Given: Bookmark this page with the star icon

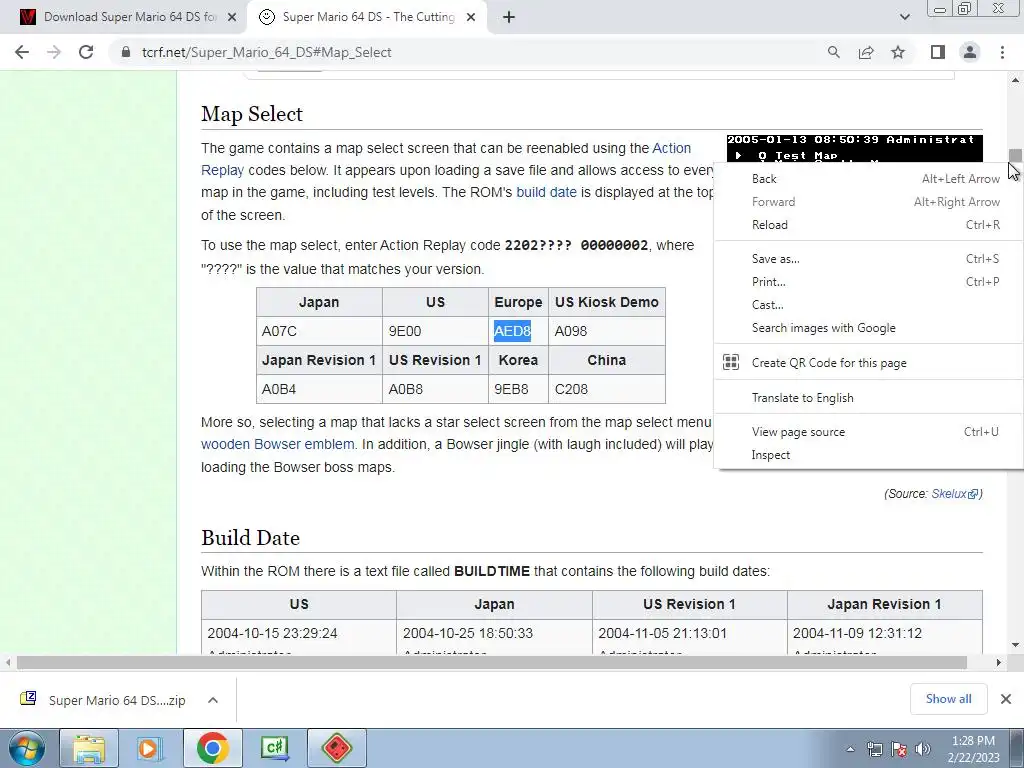Looking at the screenshot, I should point(898,52).
